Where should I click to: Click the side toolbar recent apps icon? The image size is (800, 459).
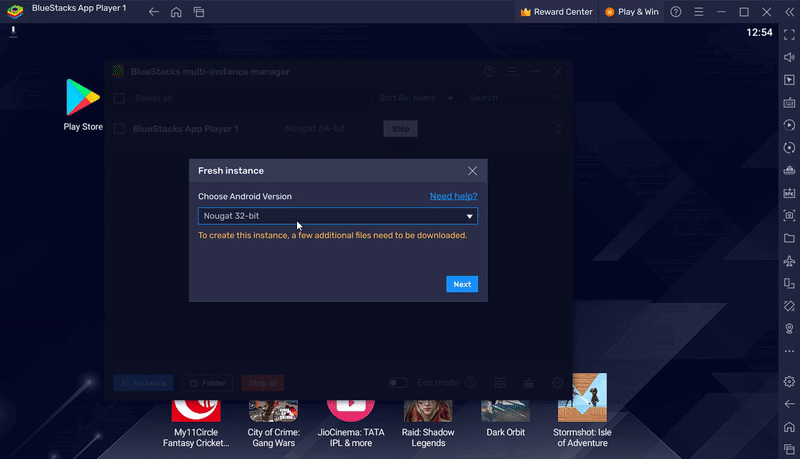789,449
